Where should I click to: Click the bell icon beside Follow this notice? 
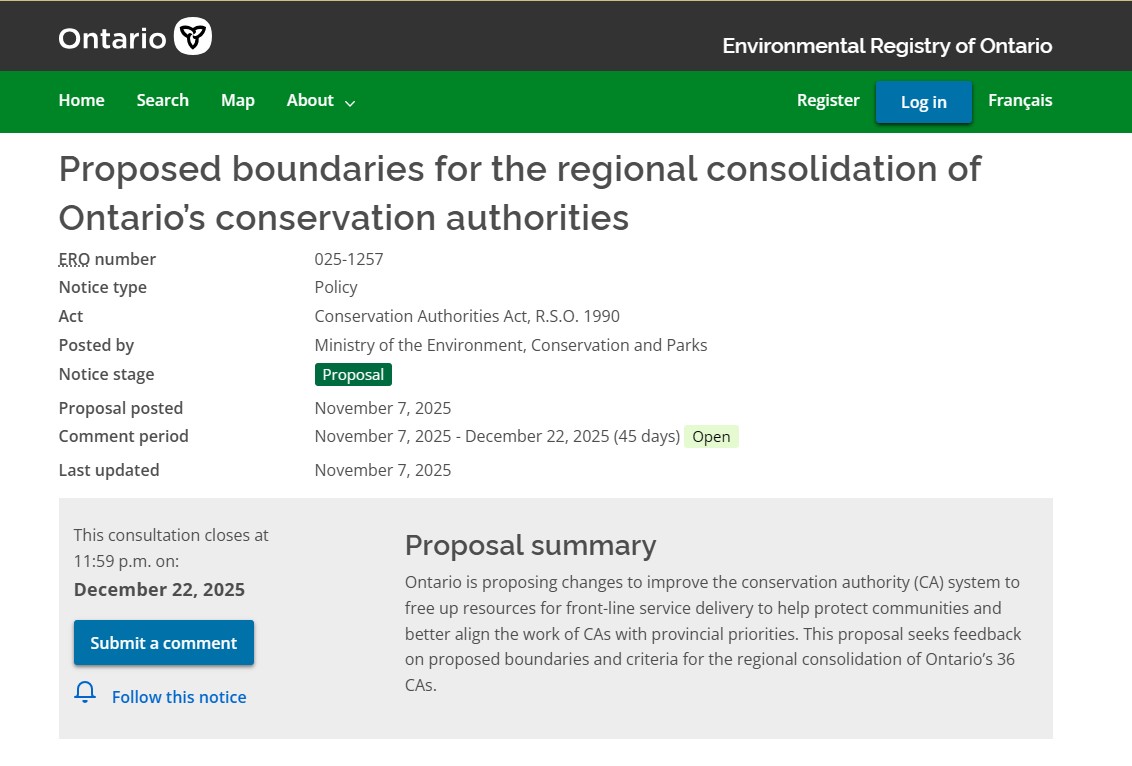click(85, 692)
